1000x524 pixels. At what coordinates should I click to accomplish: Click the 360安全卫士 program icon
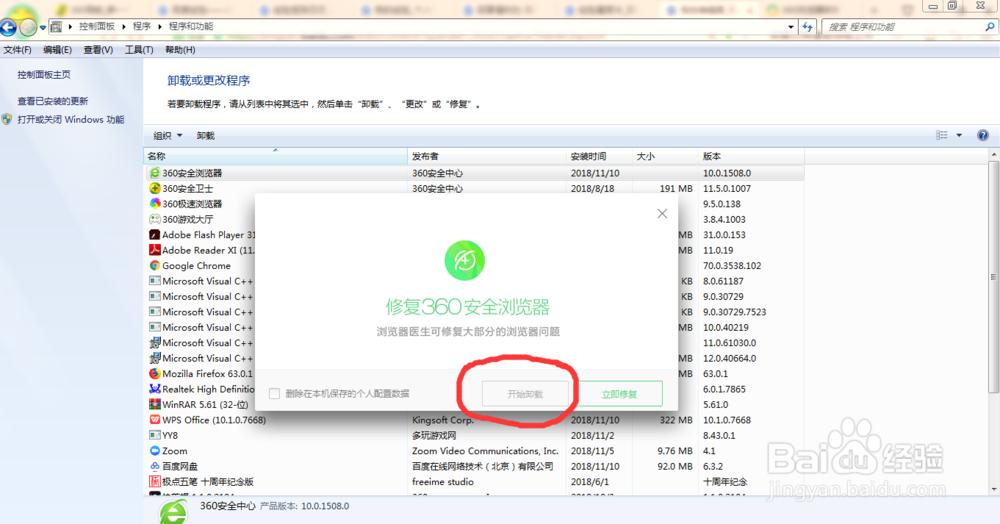(x=154, y=188)
